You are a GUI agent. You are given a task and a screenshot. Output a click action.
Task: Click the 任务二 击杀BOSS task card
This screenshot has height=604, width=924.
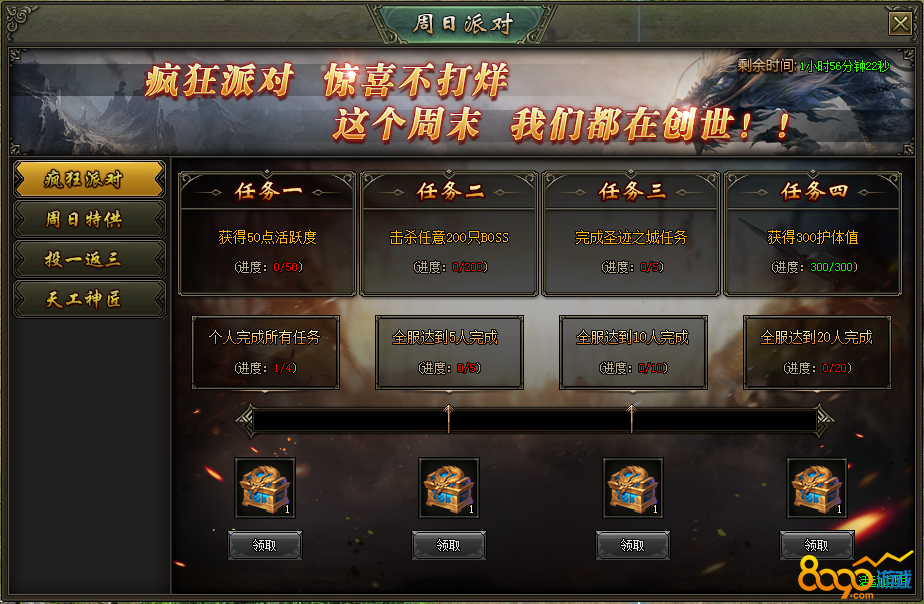(449, 233)
